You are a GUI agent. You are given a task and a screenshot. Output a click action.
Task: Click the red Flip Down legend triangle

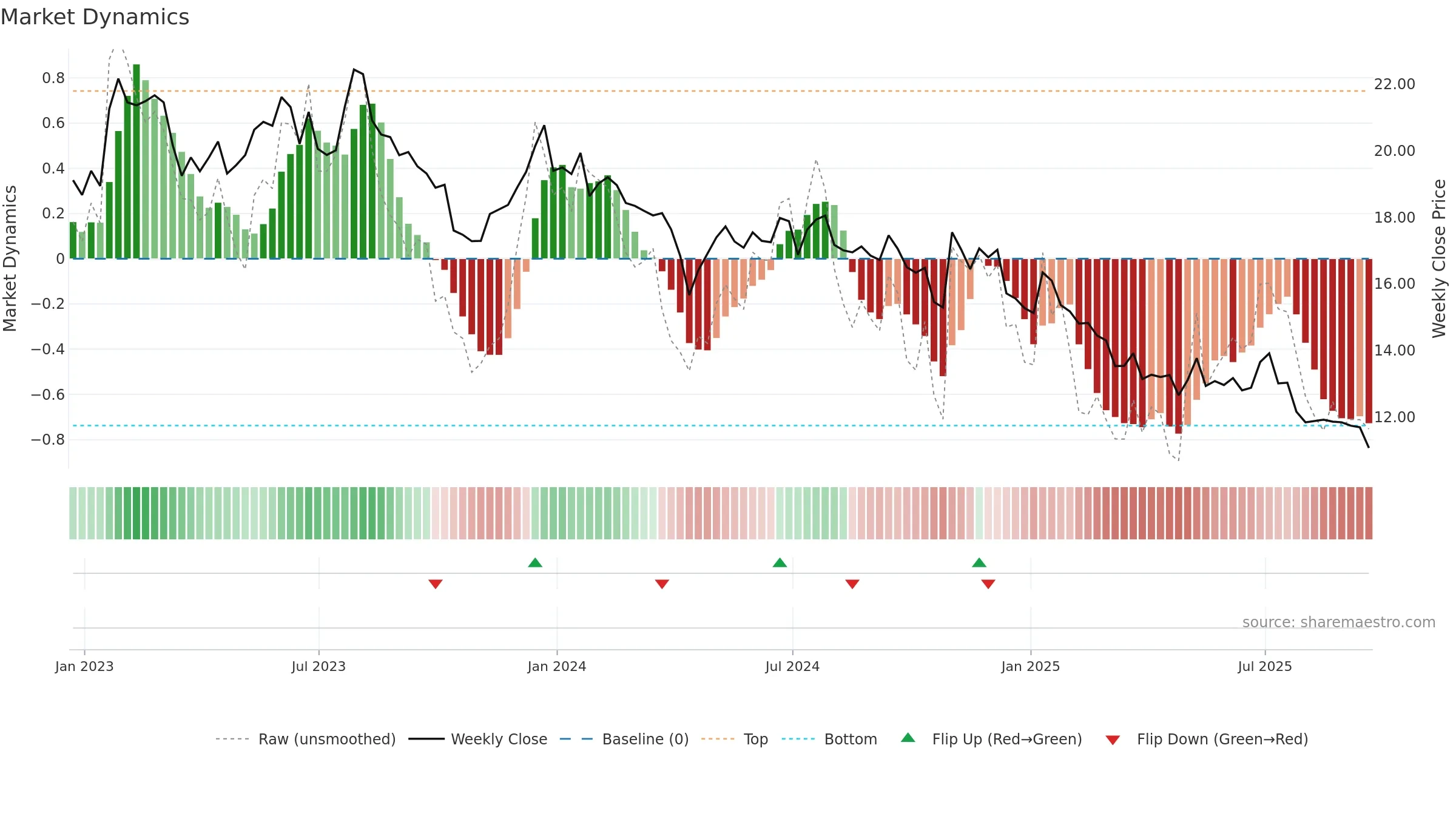pos(1113,740)
